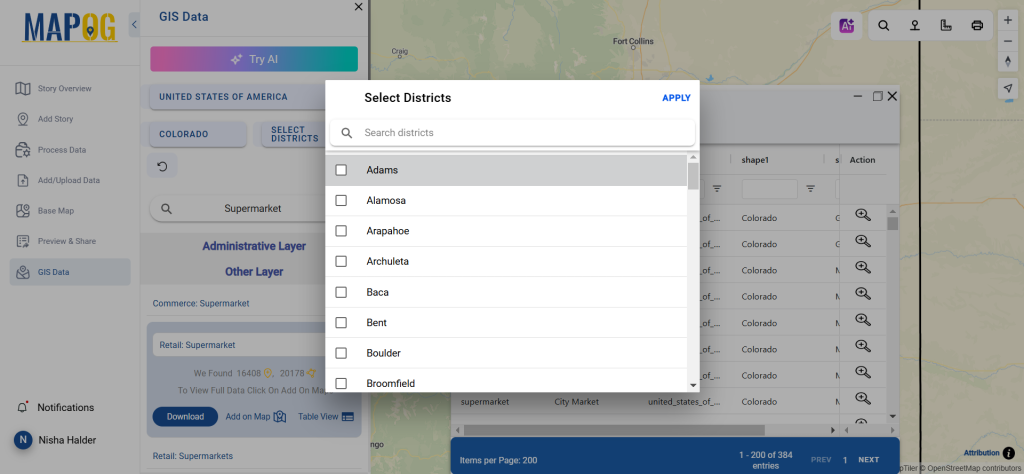Viewport: 1024px width, 474px height.
Task: Open the measure ruler tool
Action: (x=946, y=26)
